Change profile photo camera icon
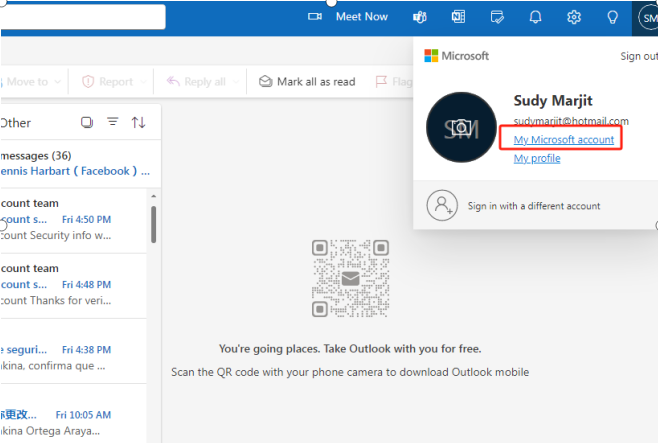Image resolution: width=658 pixels, height=443 pixels. point(460,127)
